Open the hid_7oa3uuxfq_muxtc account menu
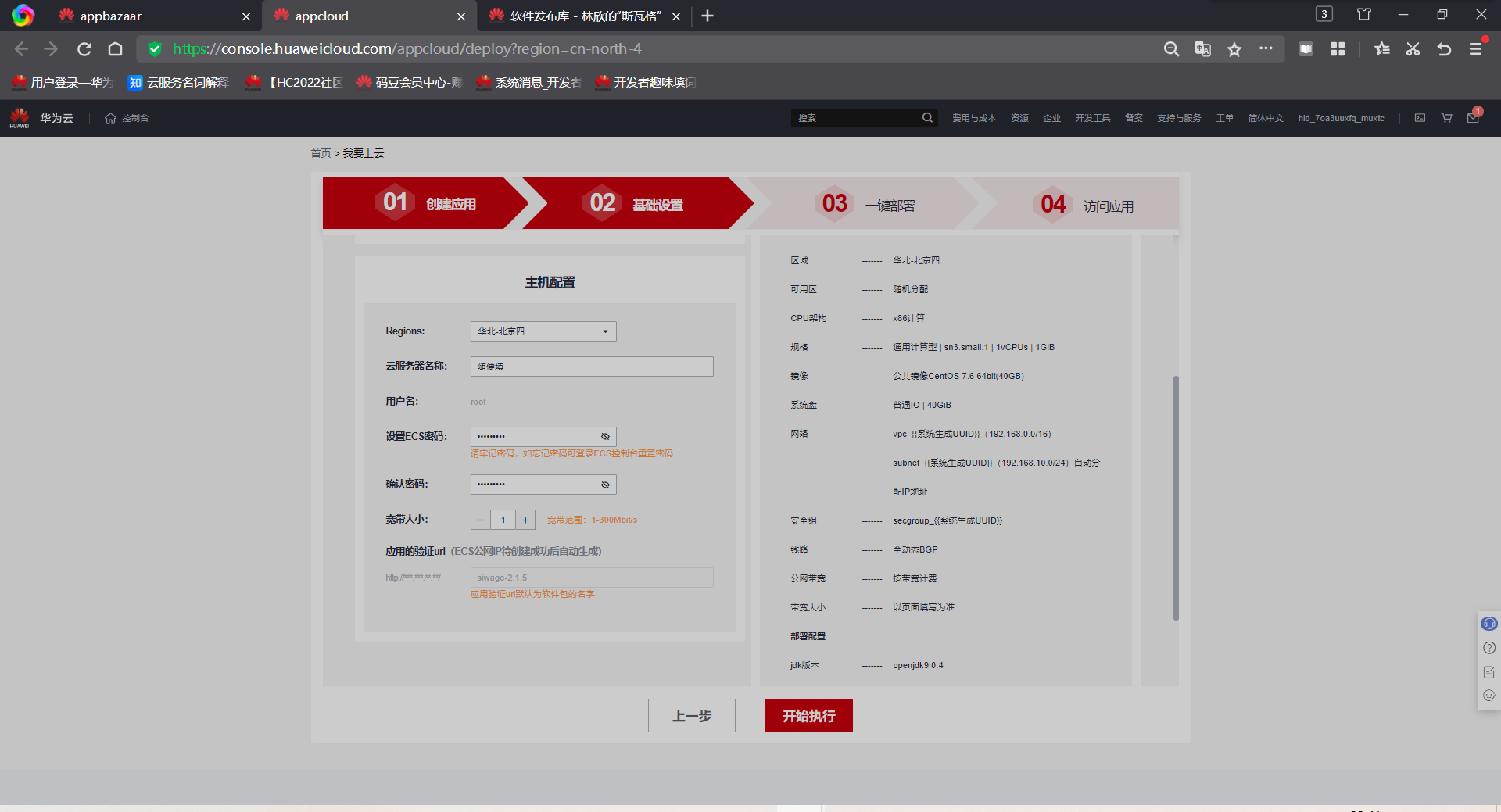Image resolution: width=1501 pixels, height=812 pixels. [1341, 118]
